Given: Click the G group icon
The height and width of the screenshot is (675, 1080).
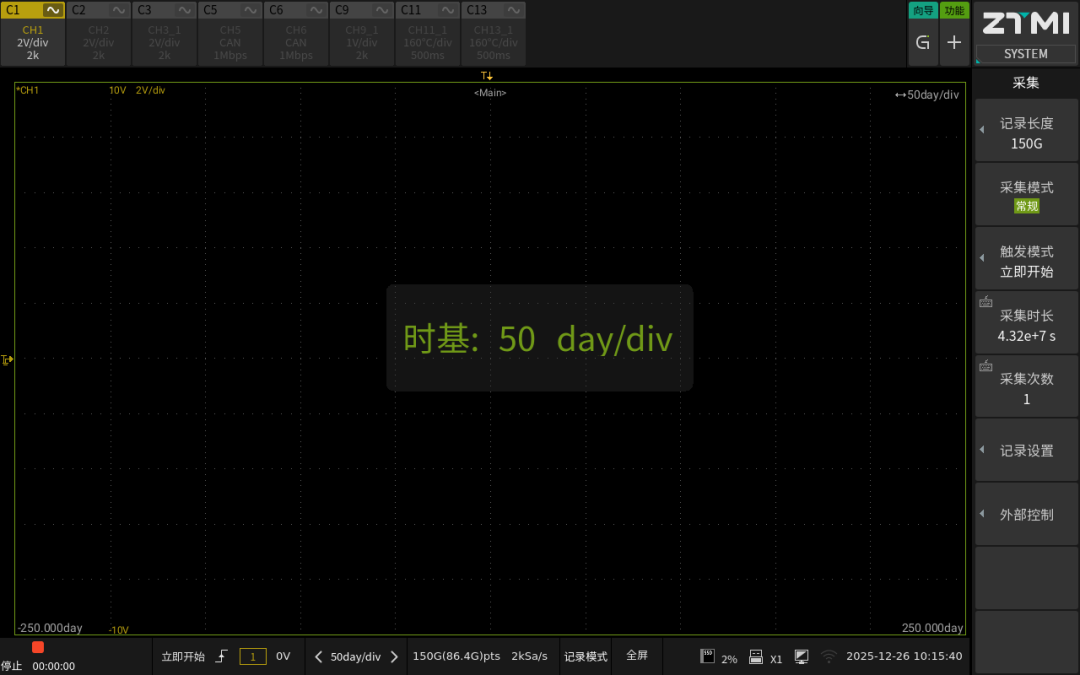Looking at the screenshot, I should [x=923, y=43].
